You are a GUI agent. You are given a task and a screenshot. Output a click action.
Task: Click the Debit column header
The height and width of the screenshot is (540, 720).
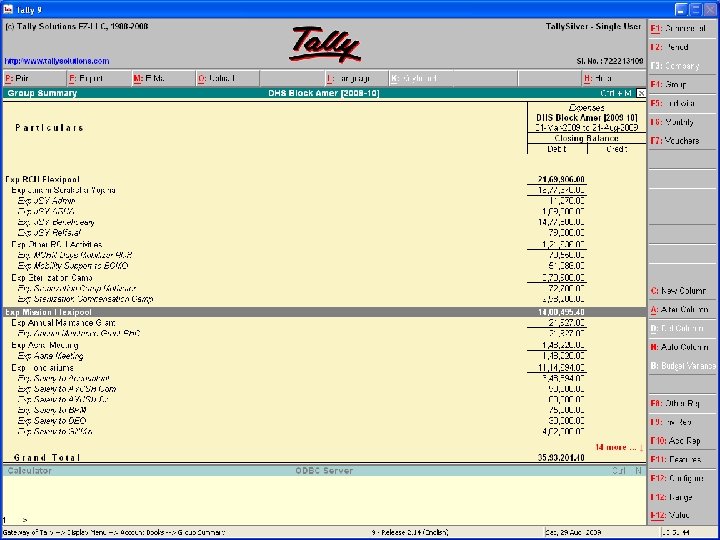(557, 149)
